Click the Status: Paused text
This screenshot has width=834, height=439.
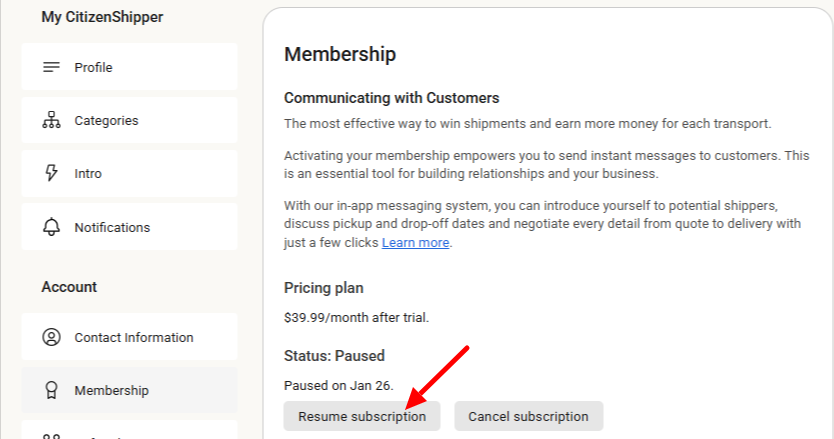coord(334,355)
